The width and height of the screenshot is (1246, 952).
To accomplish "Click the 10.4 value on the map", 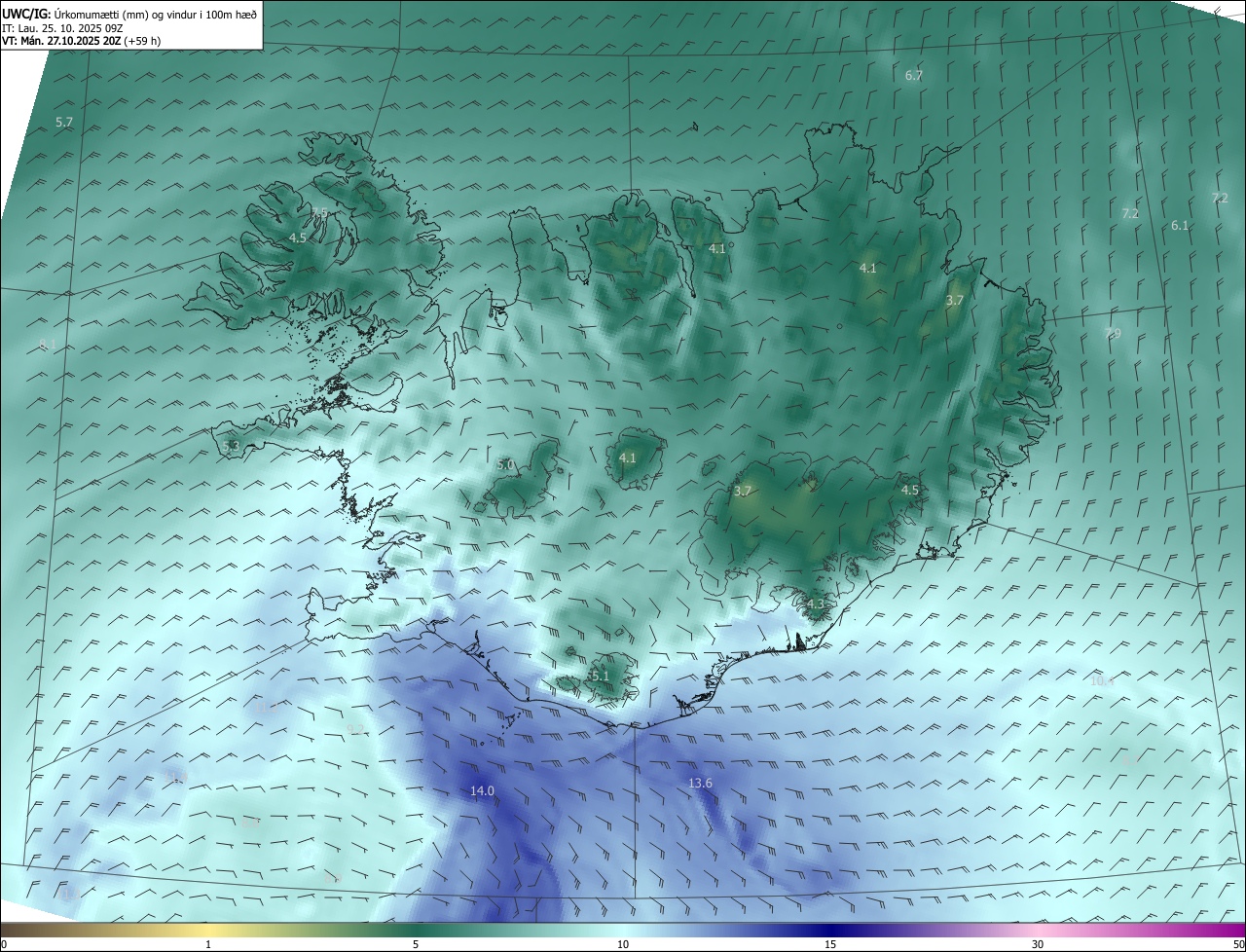I will coord(1102,681).
